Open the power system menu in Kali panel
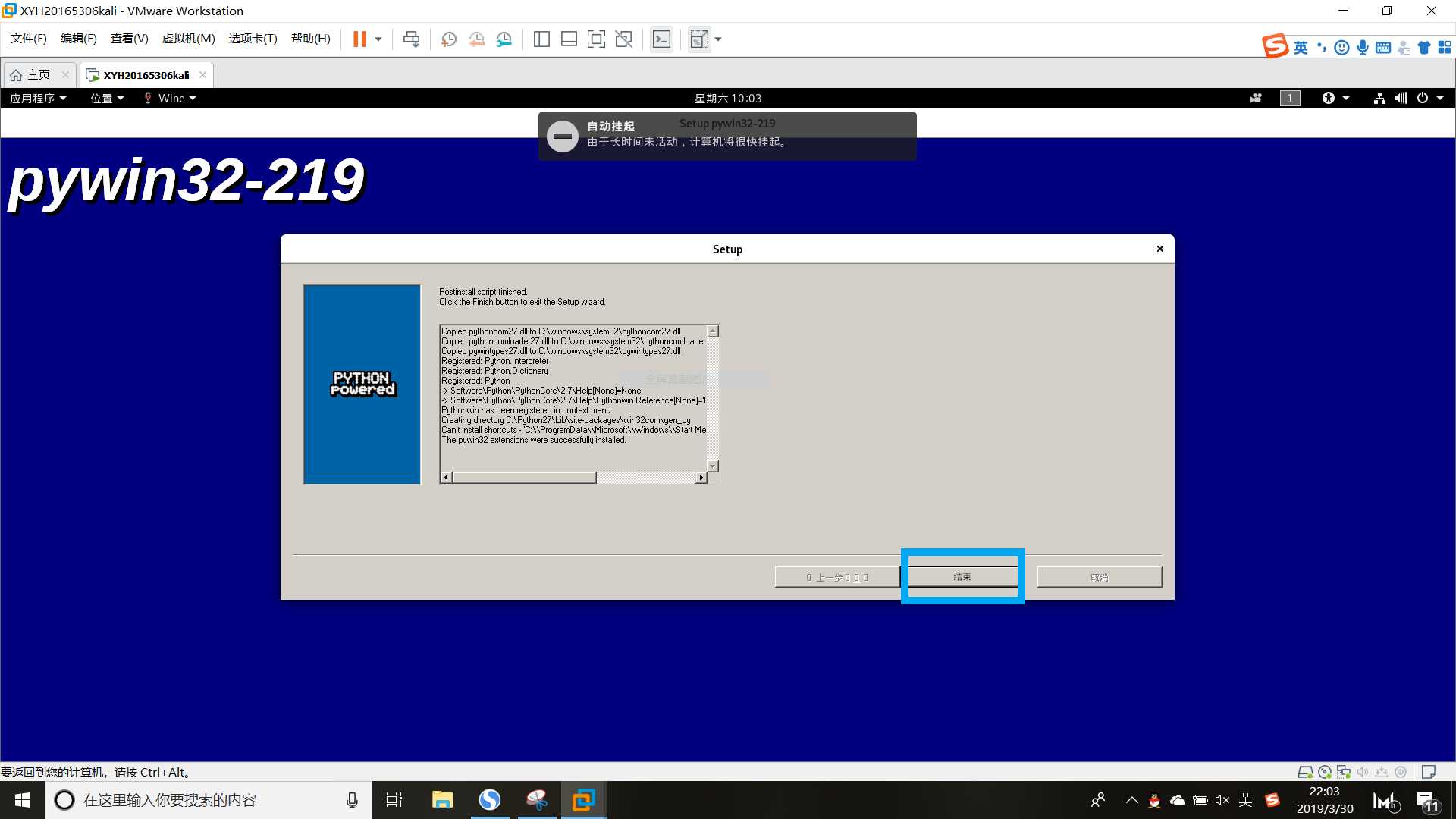This screenshot has height=819, width=1456. click(1429, 98)
